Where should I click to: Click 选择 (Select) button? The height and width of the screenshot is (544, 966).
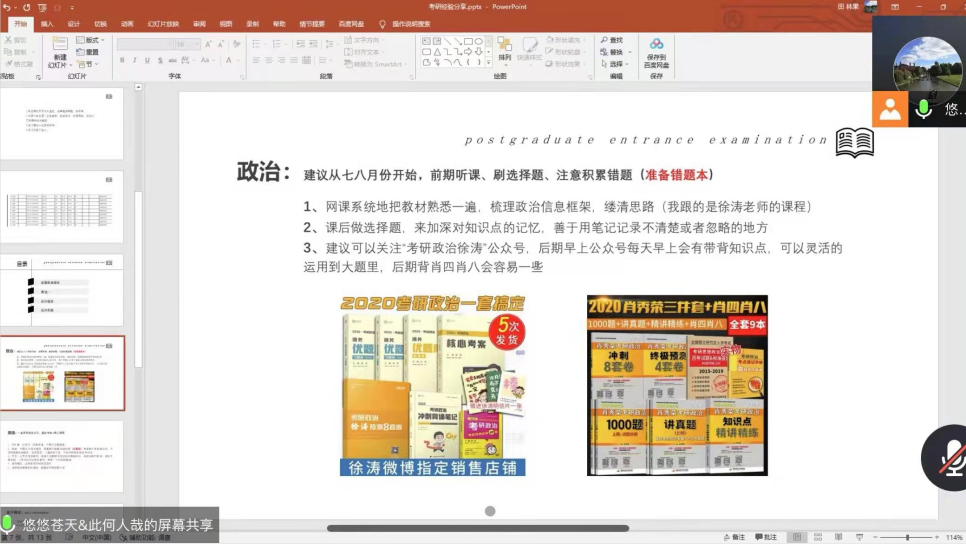click(x=615, y=64)
